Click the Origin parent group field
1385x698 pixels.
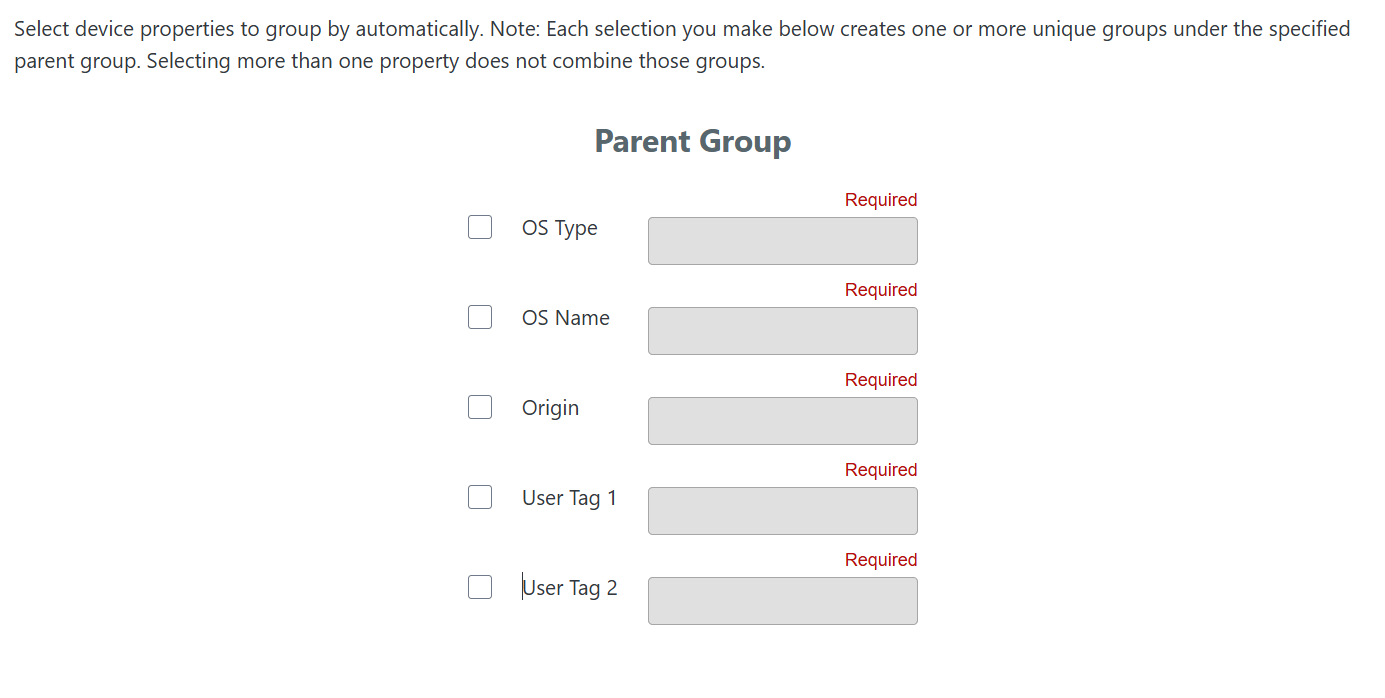pyautogui.click(x=782, y=421)
